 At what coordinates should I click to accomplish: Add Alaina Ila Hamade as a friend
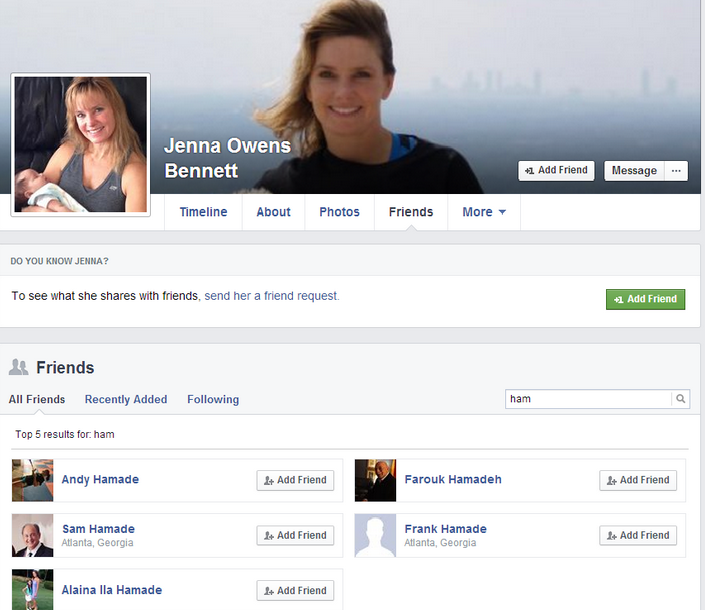(x=295, y=591)
